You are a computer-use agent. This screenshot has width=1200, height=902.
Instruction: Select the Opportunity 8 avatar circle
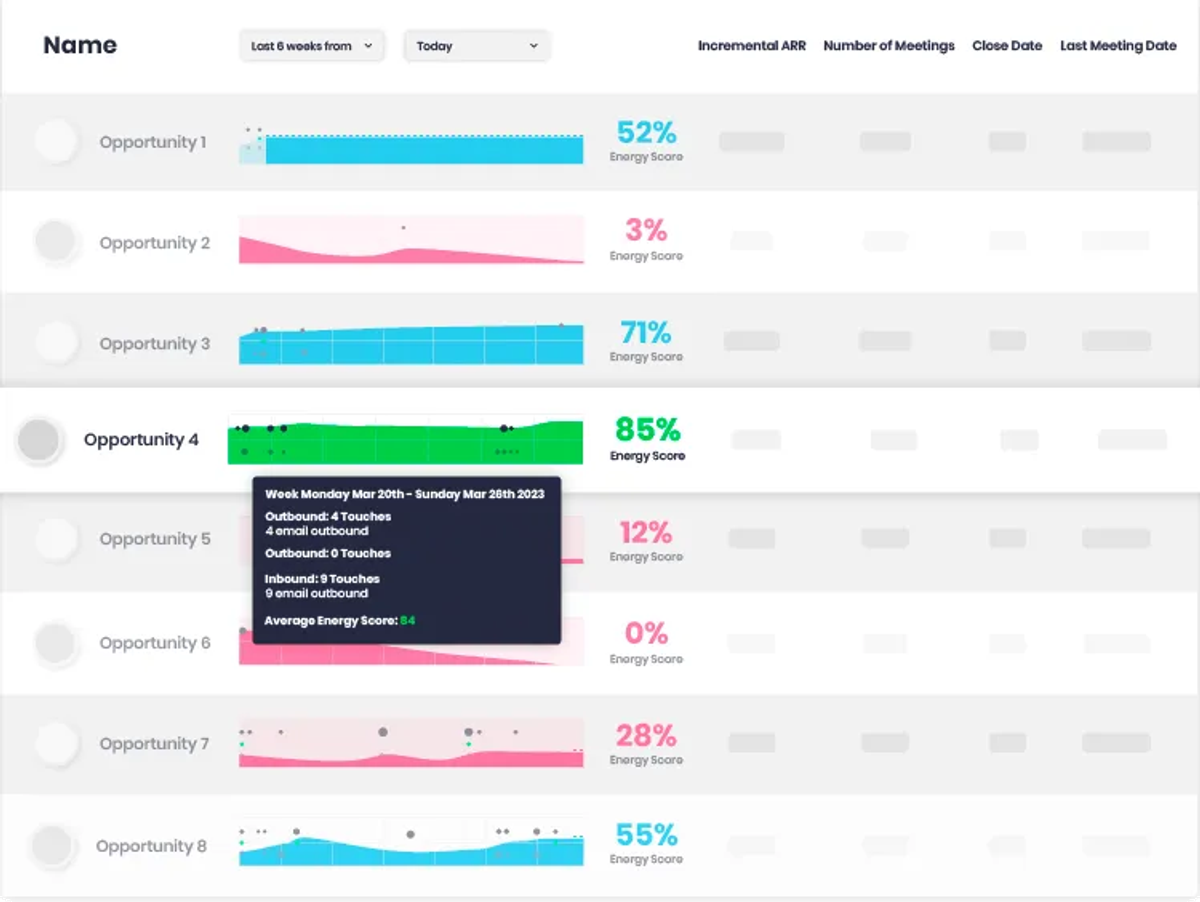52,846
